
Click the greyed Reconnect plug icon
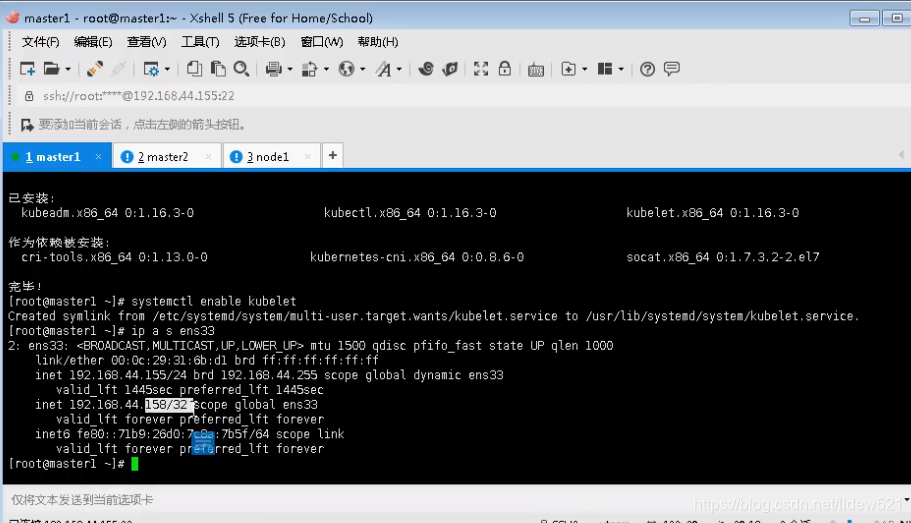(119, 69)
